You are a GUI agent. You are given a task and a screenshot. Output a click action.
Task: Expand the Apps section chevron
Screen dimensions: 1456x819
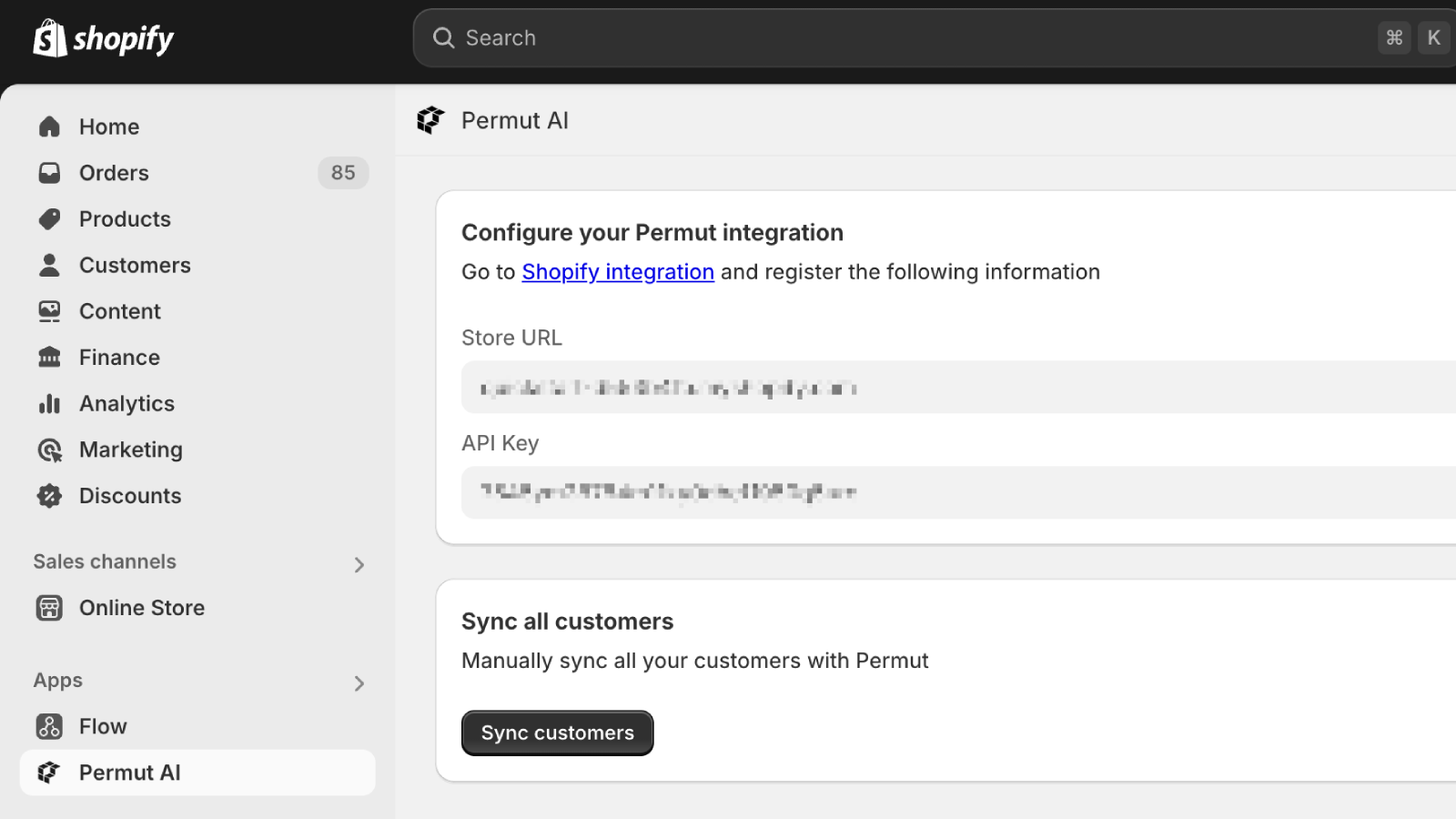coord(359,683)
